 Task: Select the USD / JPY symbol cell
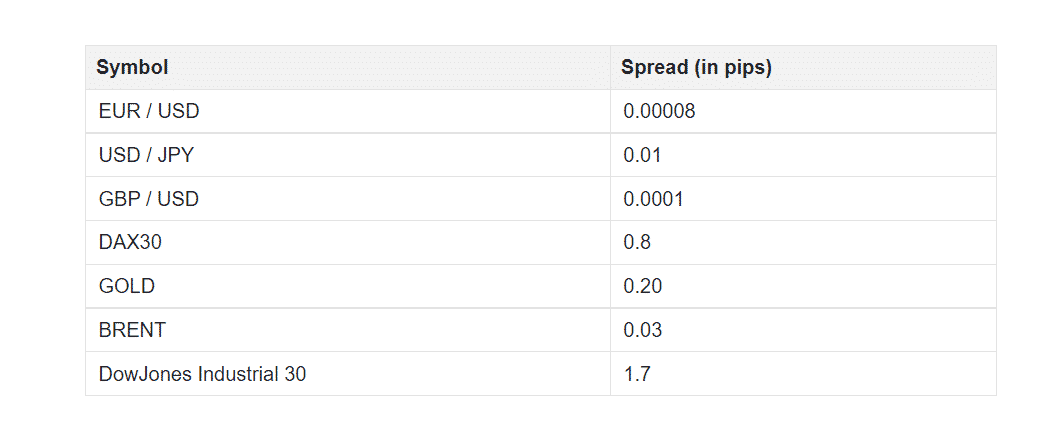[x=348, y=155]
